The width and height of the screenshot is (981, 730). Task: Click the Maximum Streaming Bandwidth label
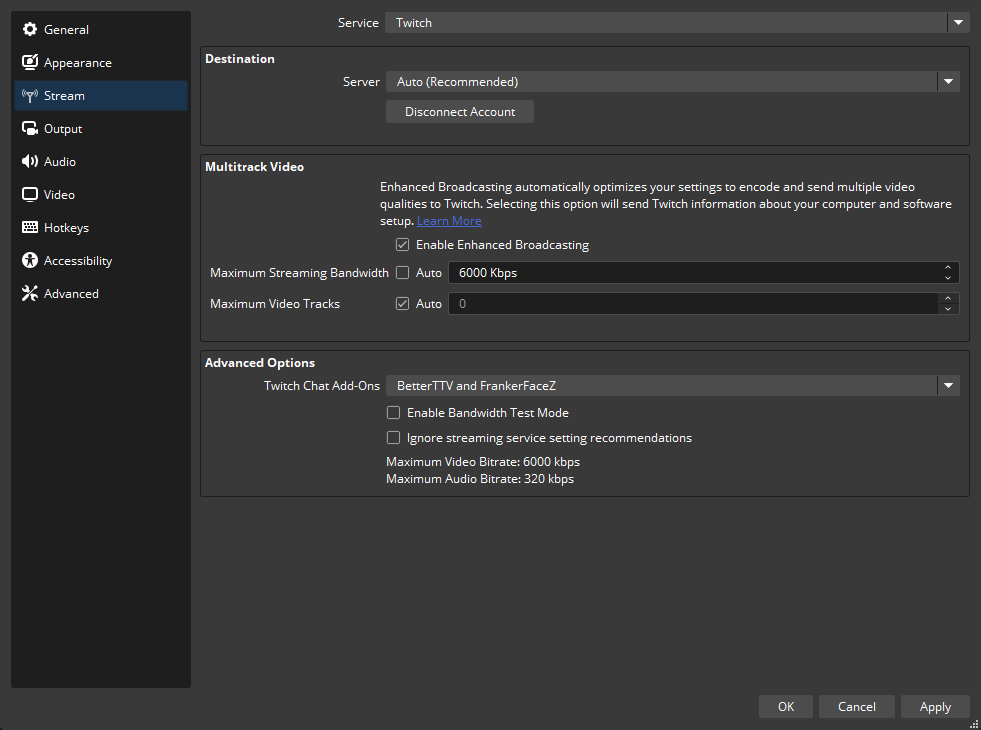299,273
